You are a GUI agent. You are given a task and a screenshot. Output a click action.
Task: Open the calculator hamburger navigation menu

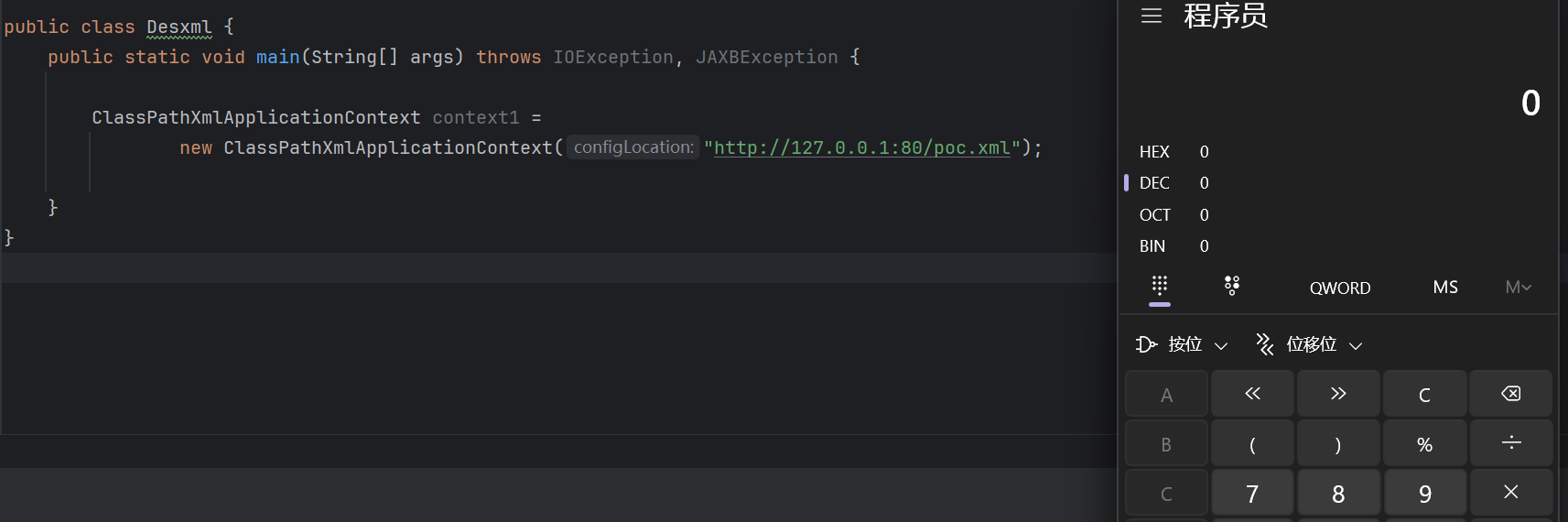pos(1152,16)
